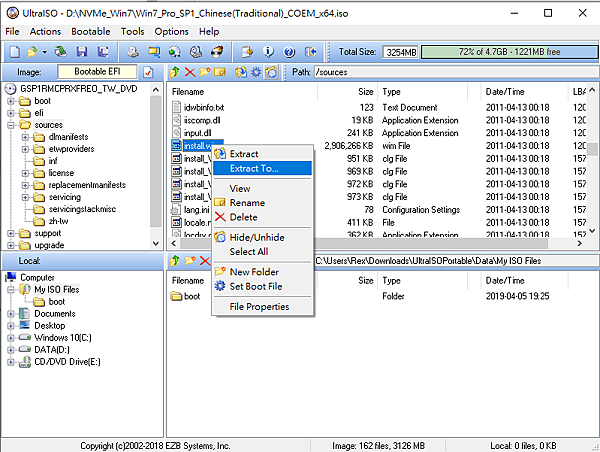This screenshot has height=452, width=600.
Task: Click the Bootable EFI image type field
Action: pyautogui.click(x=97, y=72)
